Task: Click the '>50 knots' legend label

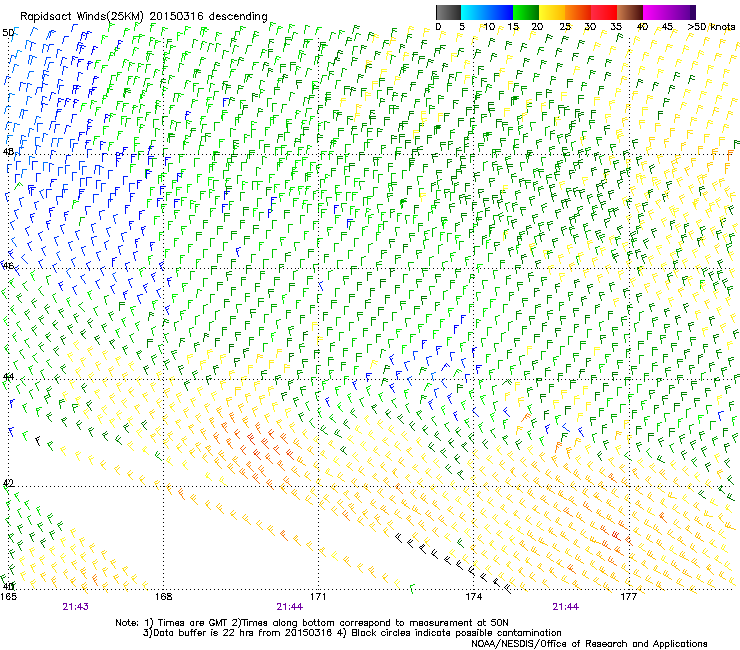Action: click(x=711, y=27)
